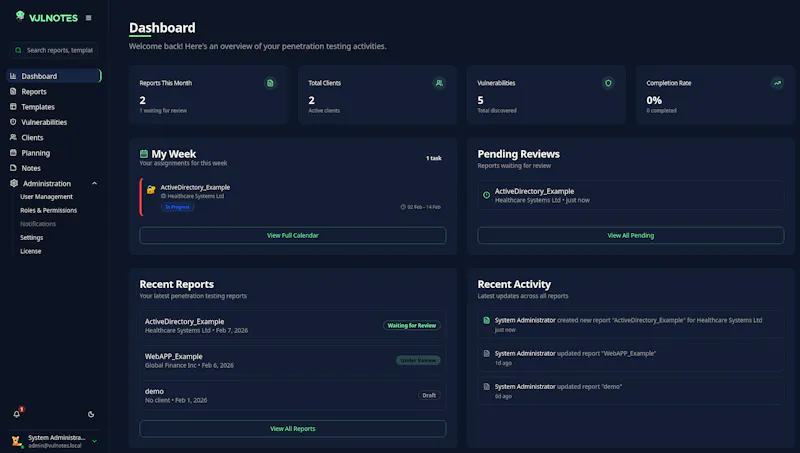800x453 pixels.
Task: Click document icon of WebAPP_Example activity
Action: pos(486,354)
